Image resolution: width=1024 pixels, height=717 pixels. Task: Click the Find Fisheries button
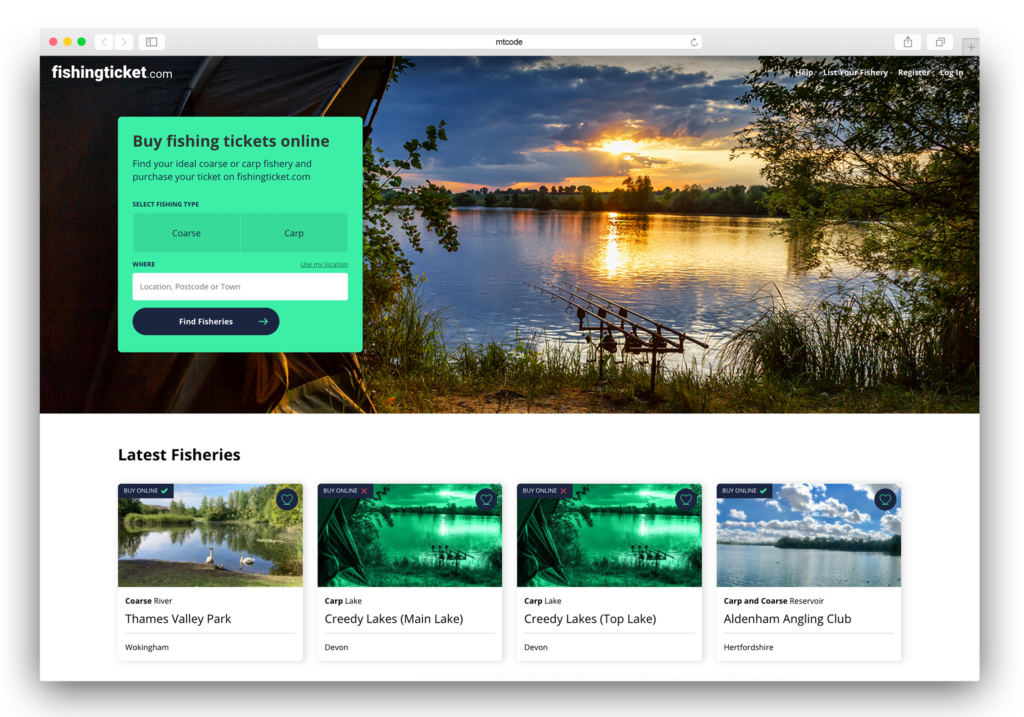coord(205,321)
